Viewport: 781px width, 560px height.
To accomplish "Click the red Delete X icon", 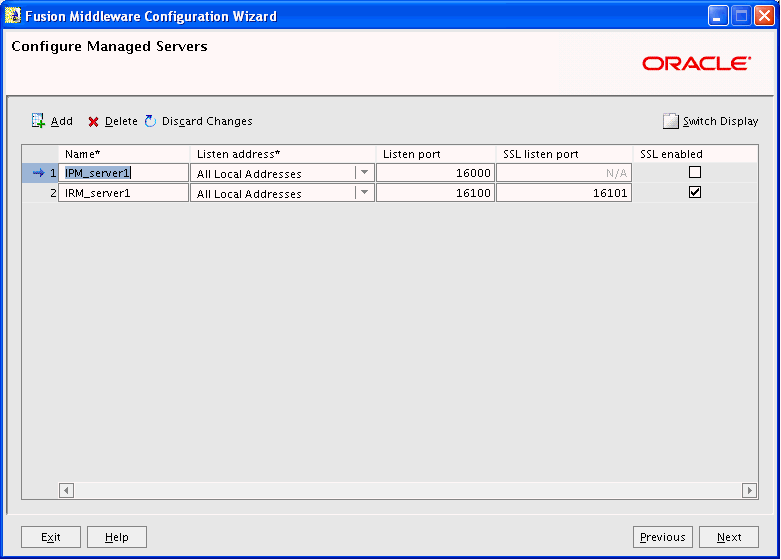I will coord(93,122).
